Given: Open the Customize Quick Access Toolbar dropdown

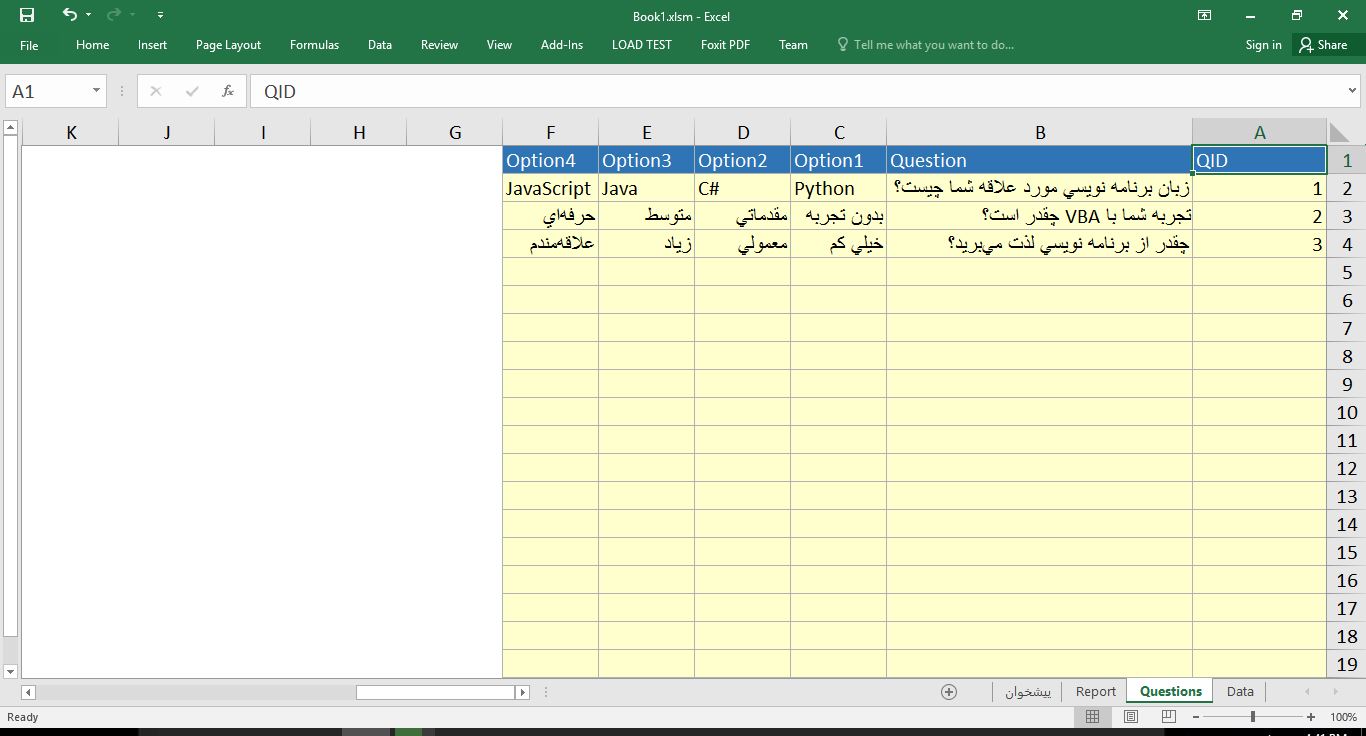Looking at the screenshot, I should tap(161, 15).
